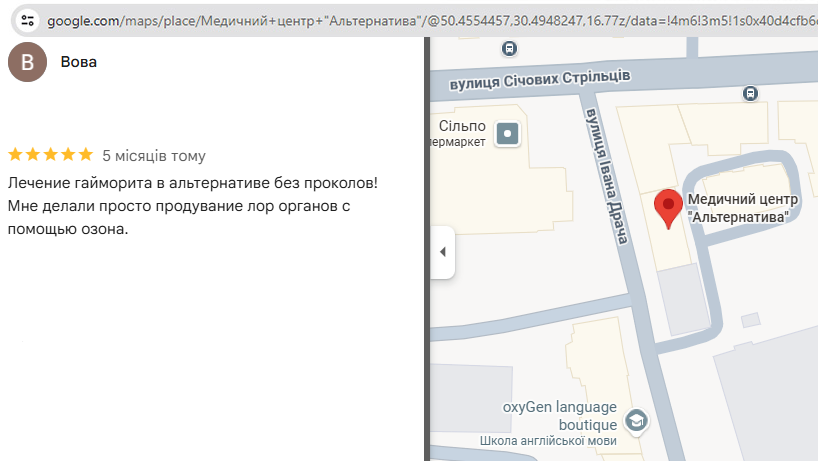The width and height of the screenshot is (818, 461).
Task: Collapse the side panel with arrow button
Action: pyautogui.click(x=442, y=252)
